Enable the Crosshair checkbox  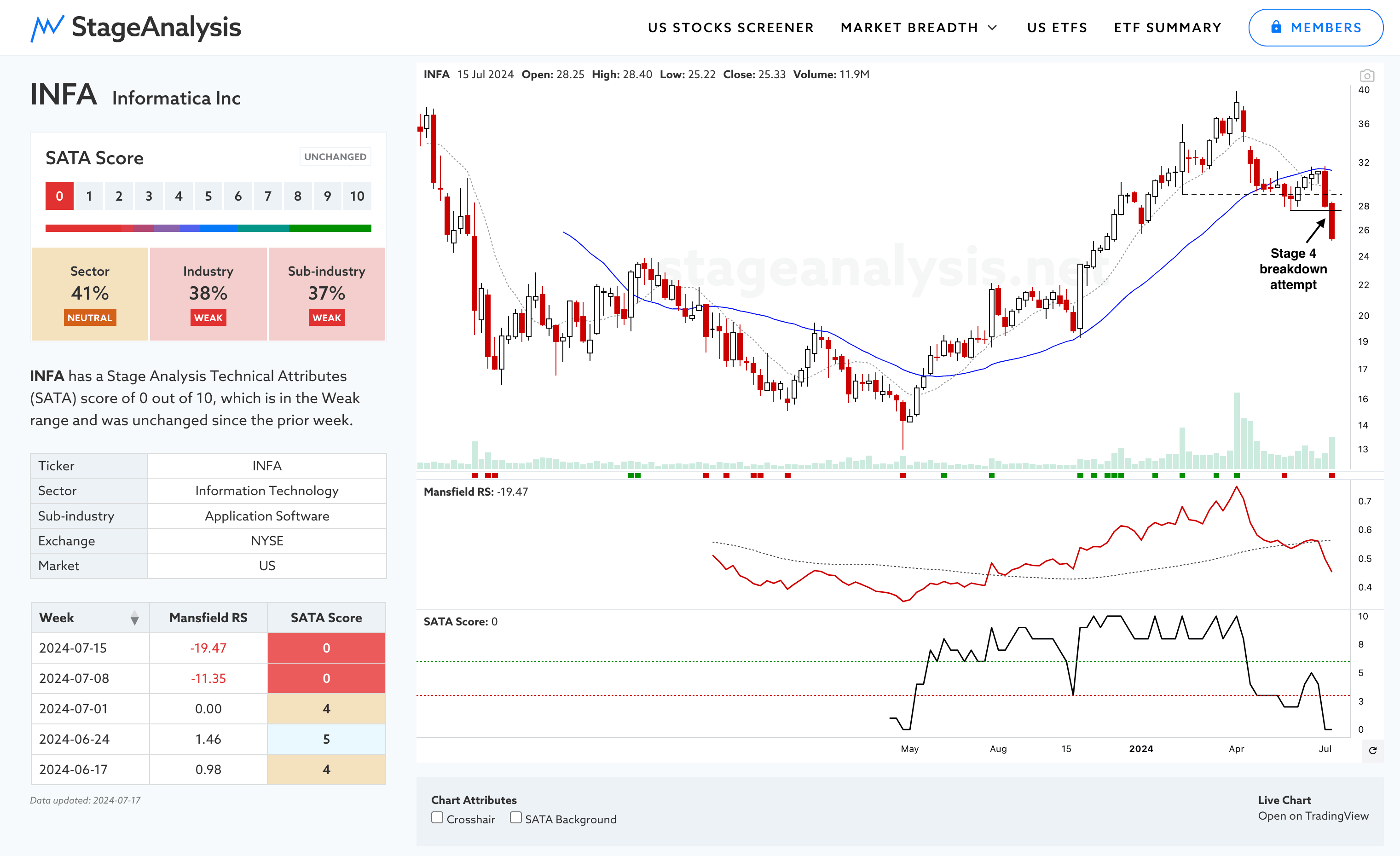click(x=437, y=817)
